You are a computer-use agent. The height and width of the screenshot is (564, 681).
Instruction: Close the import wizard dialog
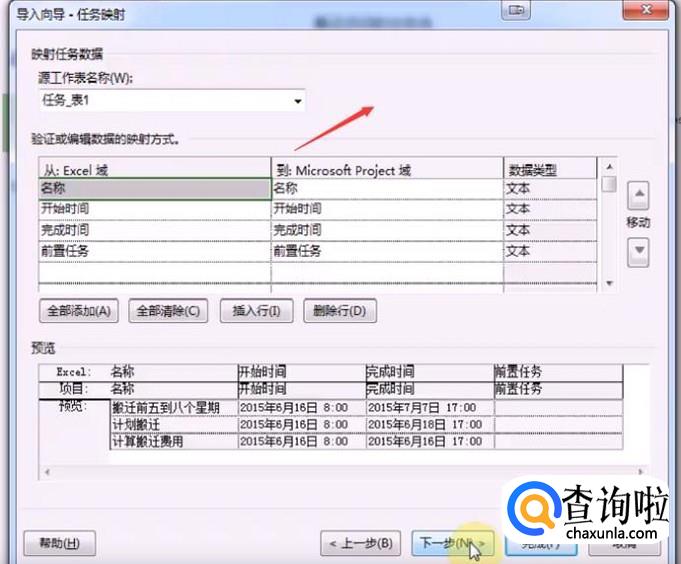[646, 9]
